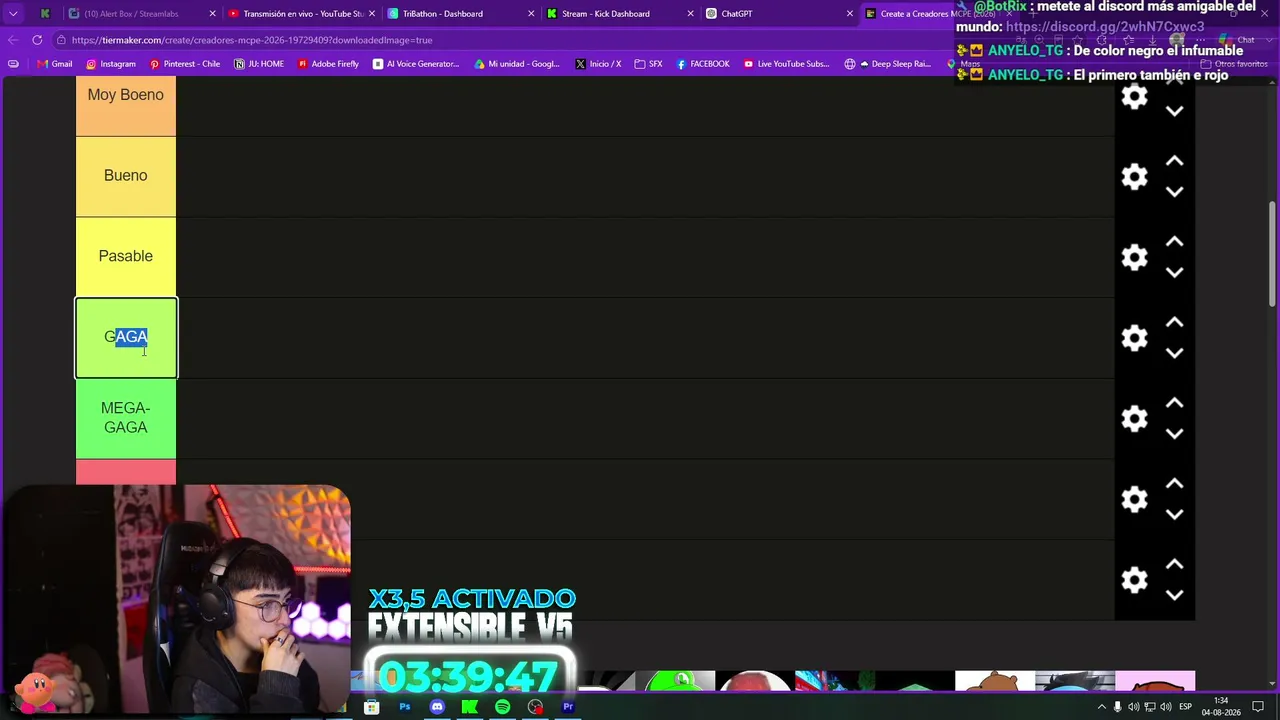
Task: Open the Live YouTube Subs bookmark
Action: (787, 64)
